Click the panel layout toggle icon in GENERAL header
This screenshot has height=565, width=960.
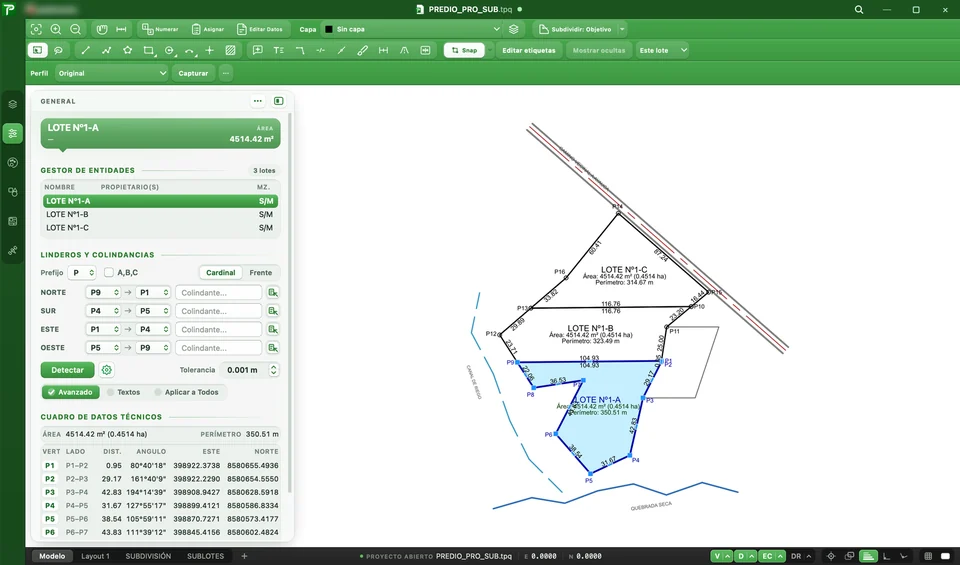point(279,101)
